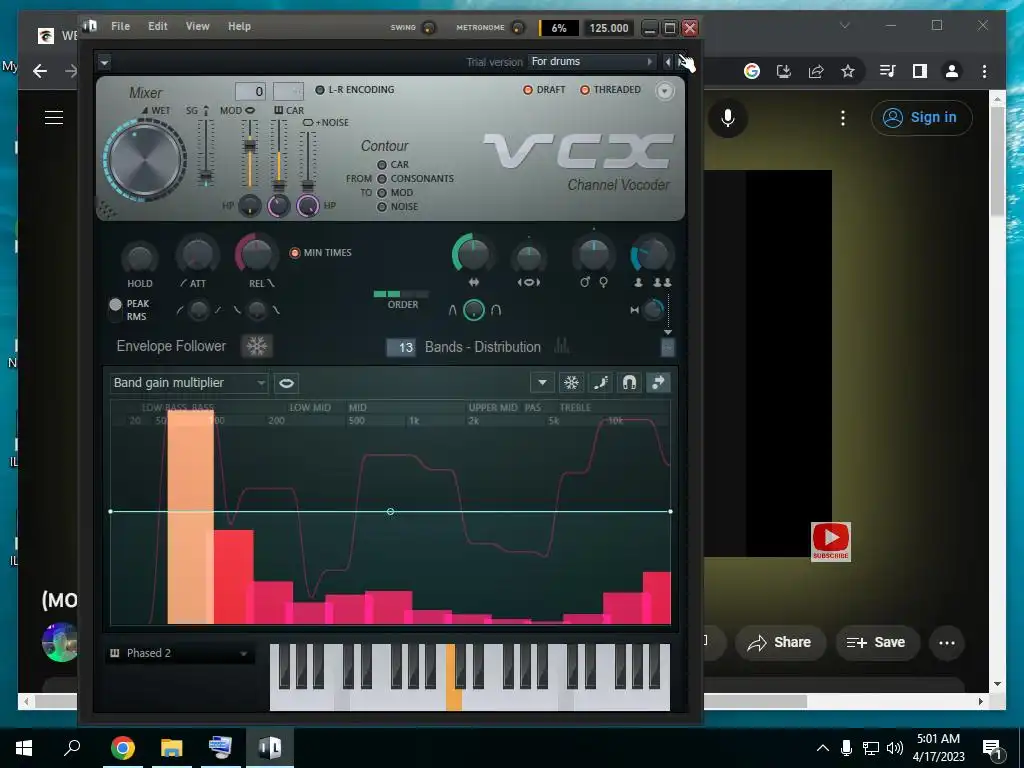Flip the PEAK/RMS switch
This screenshot has height=768, width=1024.
pos(116,310)
